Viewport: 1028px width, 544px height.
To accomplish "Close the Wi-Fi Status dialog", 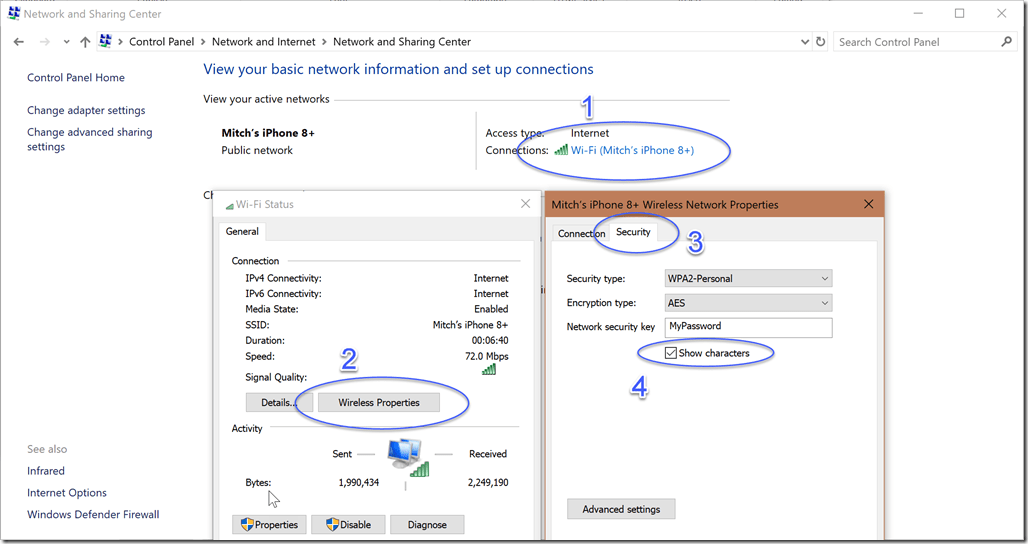I will click(526, 204).
